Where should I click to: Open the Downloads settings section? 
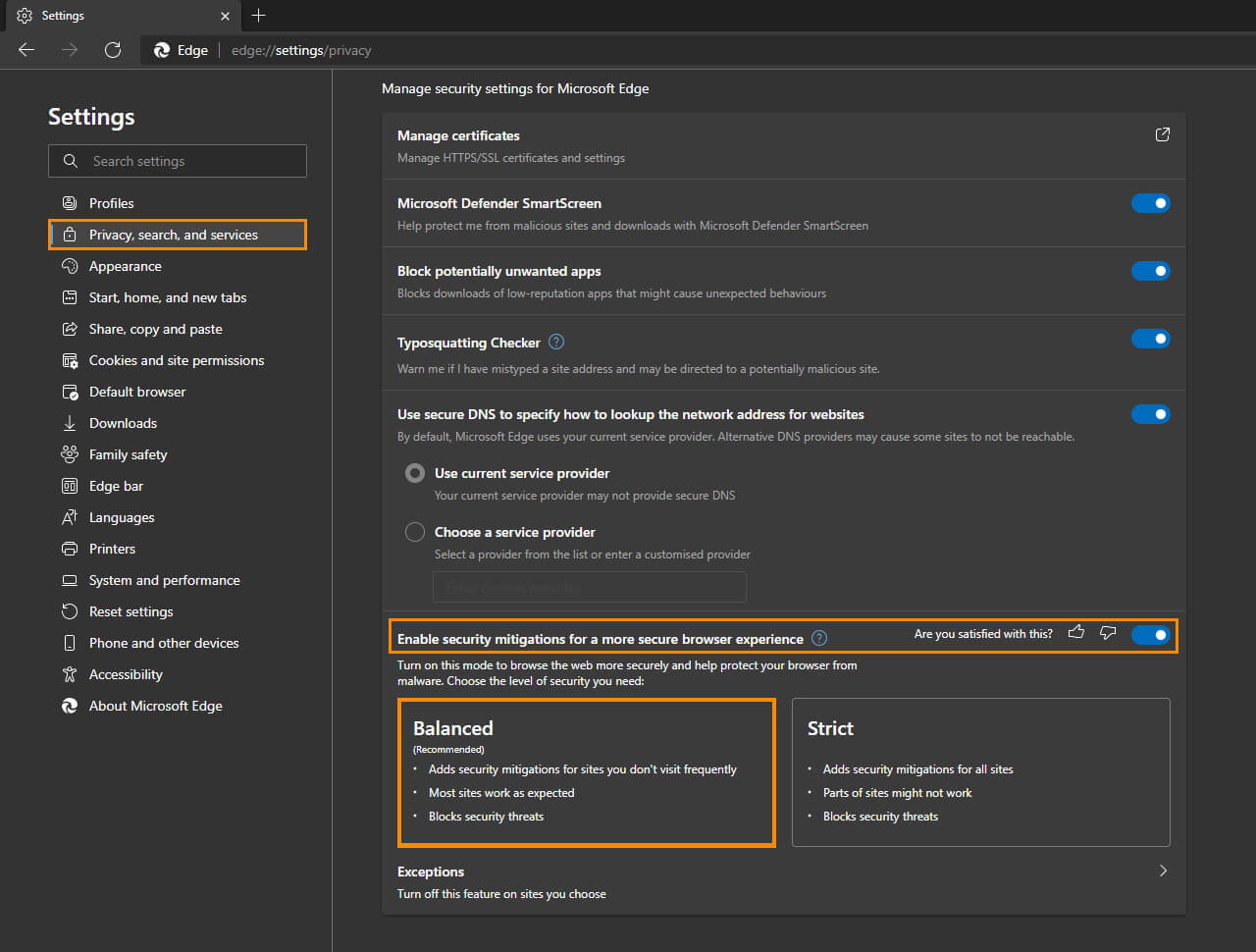click(178, 423)
